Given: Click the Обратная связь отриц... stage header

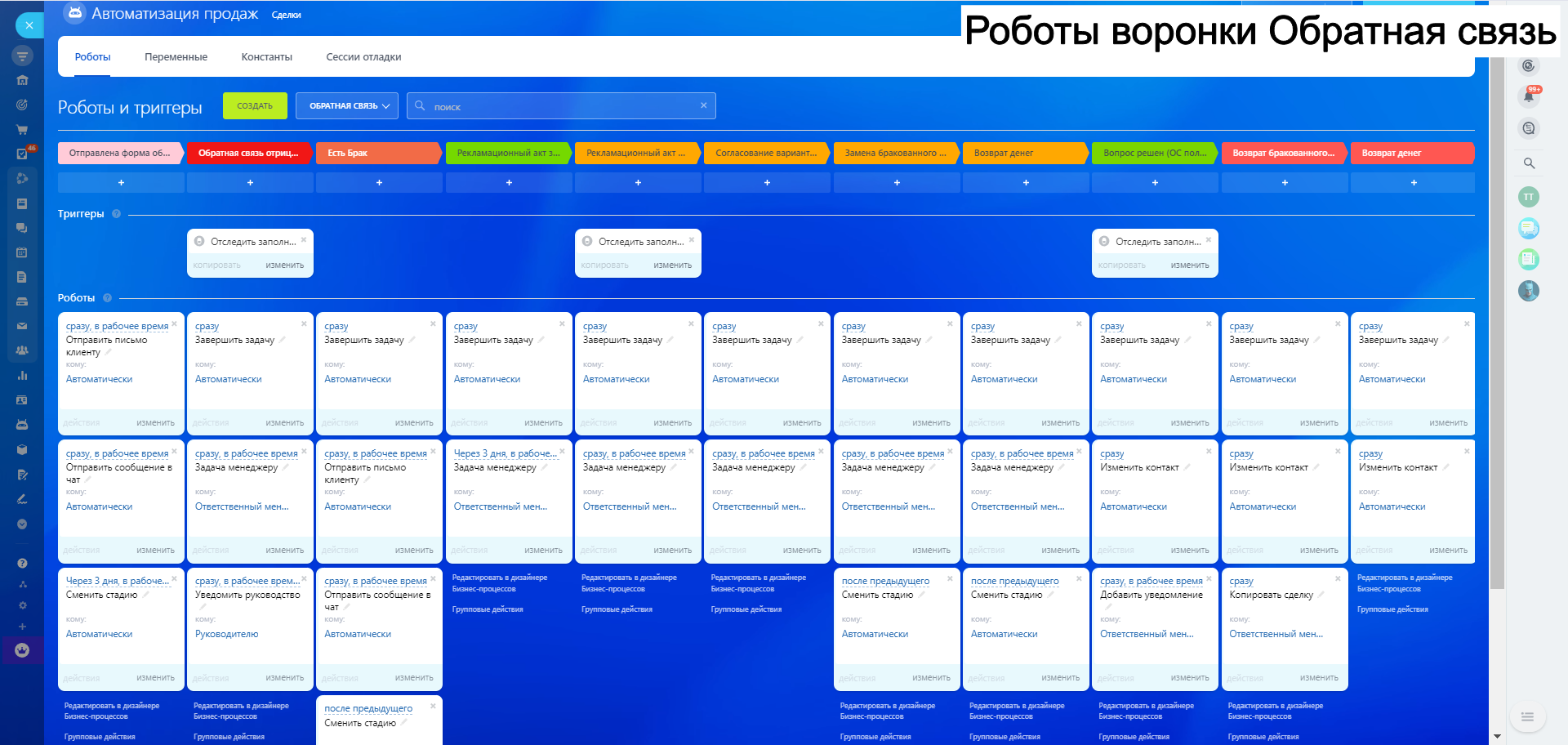Looking at the screenshot, I should coord(250,153).
